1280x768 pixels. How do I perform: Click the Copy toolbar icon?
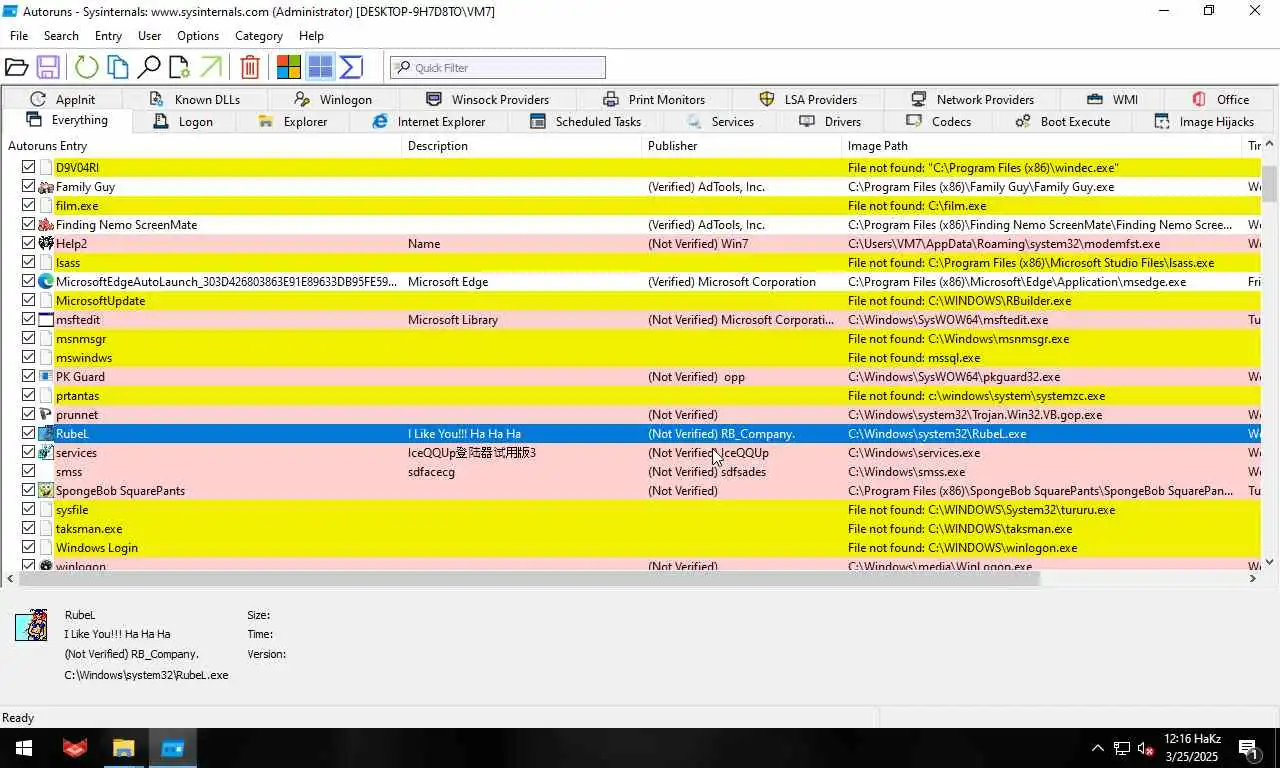tap(118, 67)
